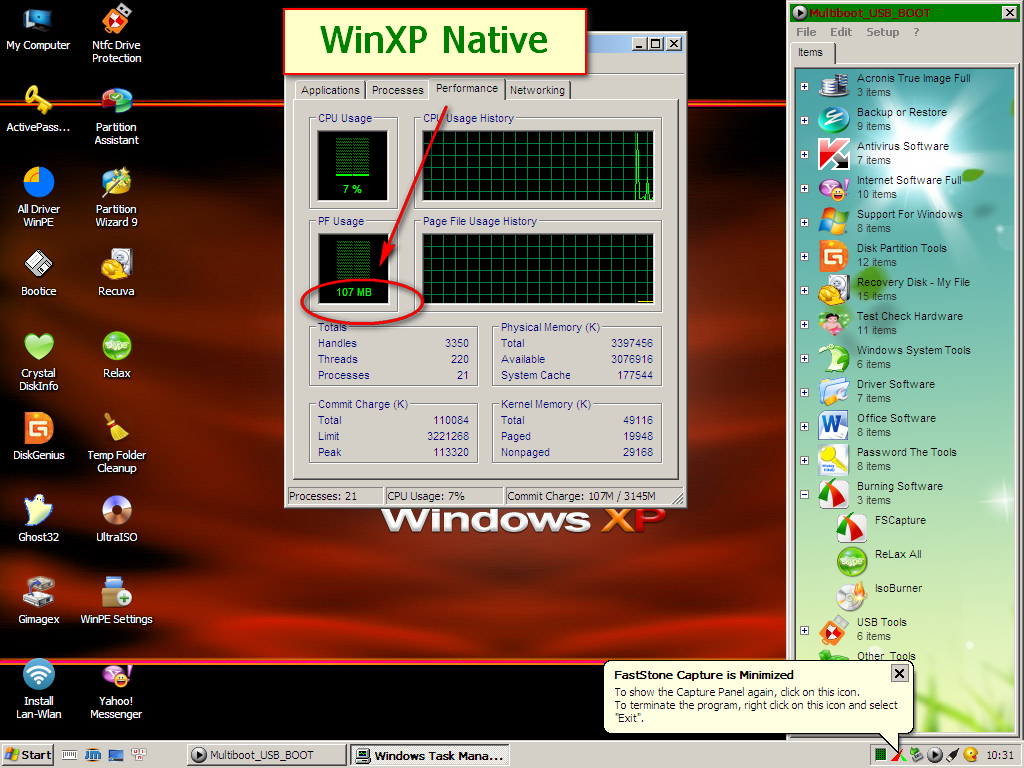Image resolution: width=1024 pixels, height=768 pixels.
Task: Click the CPU Usage History graph
Action: point(537,165)
